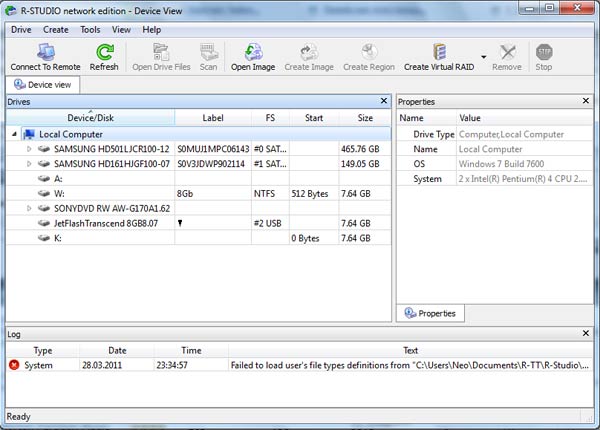This screenshot has width=600, height=430.
Task: Open the Tools menu
Action: [x=90, y=30]
